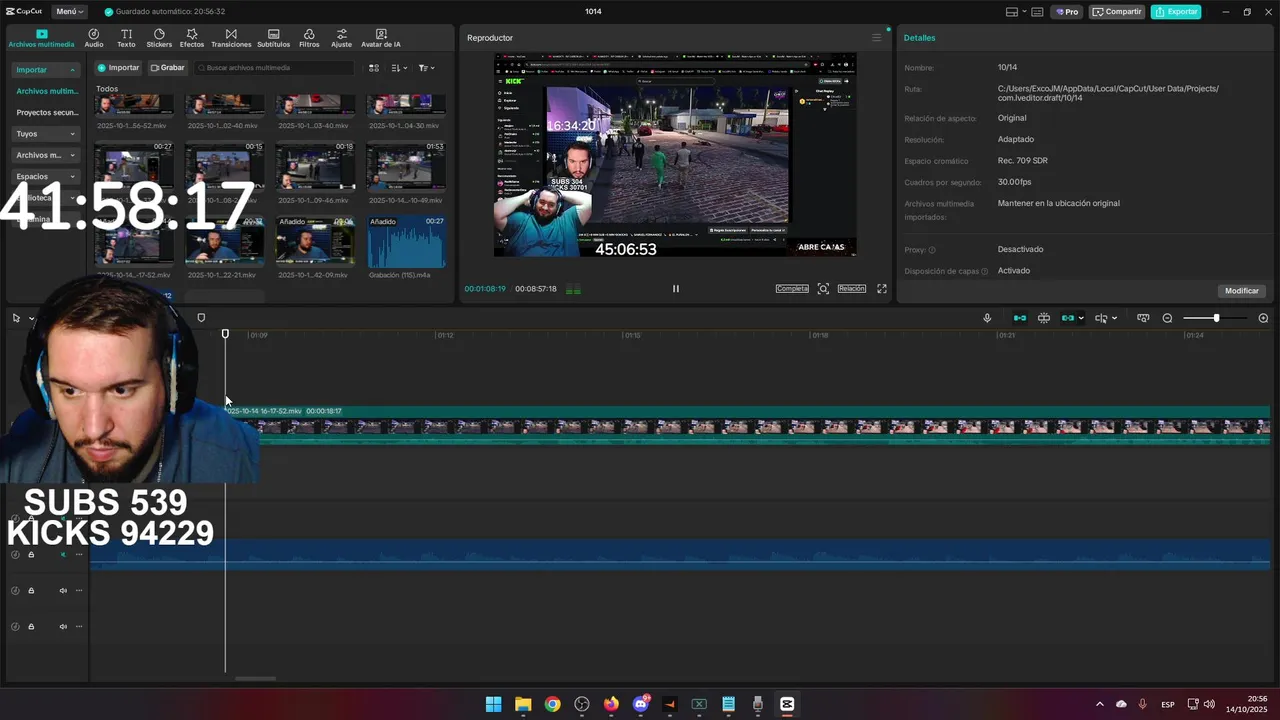Click the Compartir button
1280x720 pixels.
[x=1117, y=12]
